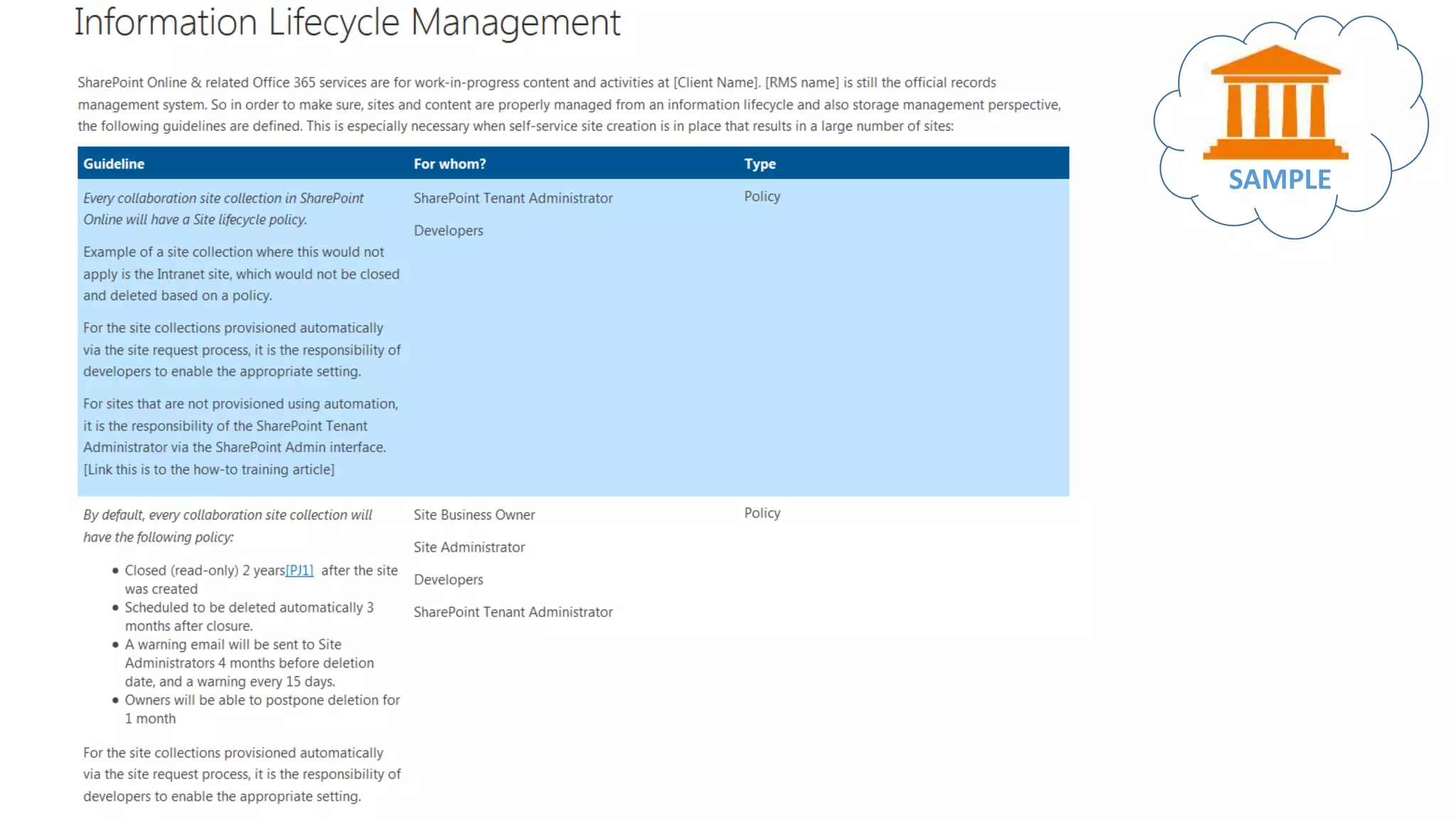1456x819 pixels.
Task: Click the For whom? column header
Action: click(x=449, y=164)
